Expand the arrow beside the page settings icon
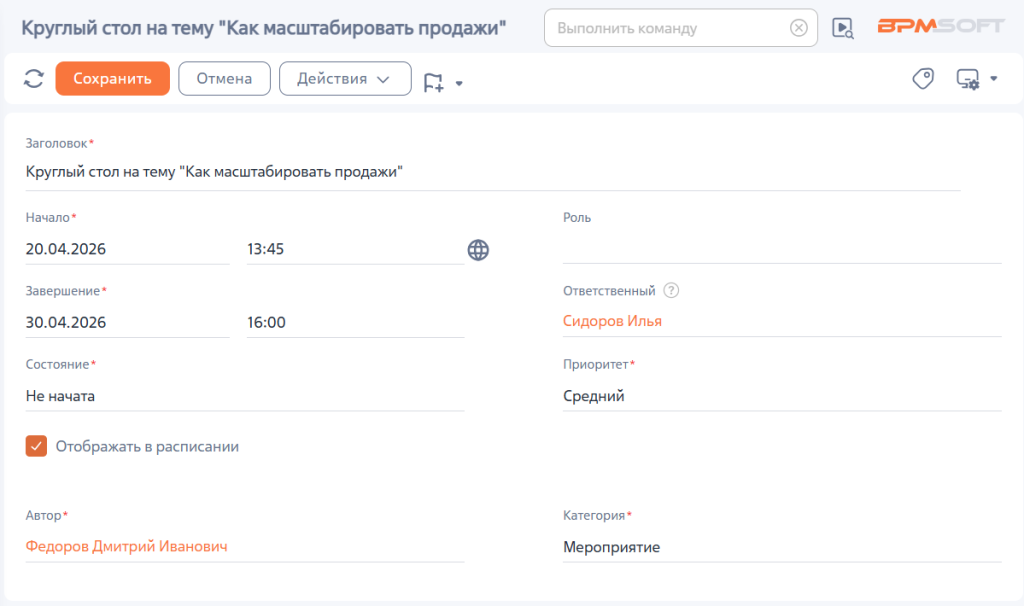 tap(993, 78)
